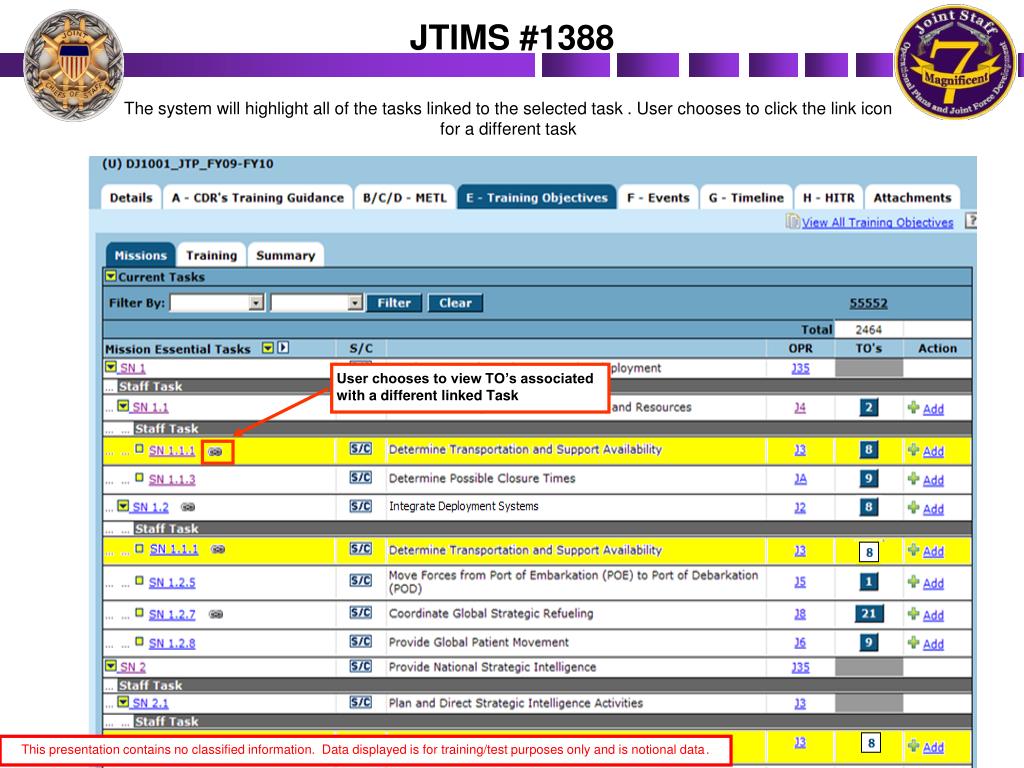Screen dimensions: 1024x768
Task: Collapse all via Mission Essential Tasks yellow arrow
Action: coord(268,348)
